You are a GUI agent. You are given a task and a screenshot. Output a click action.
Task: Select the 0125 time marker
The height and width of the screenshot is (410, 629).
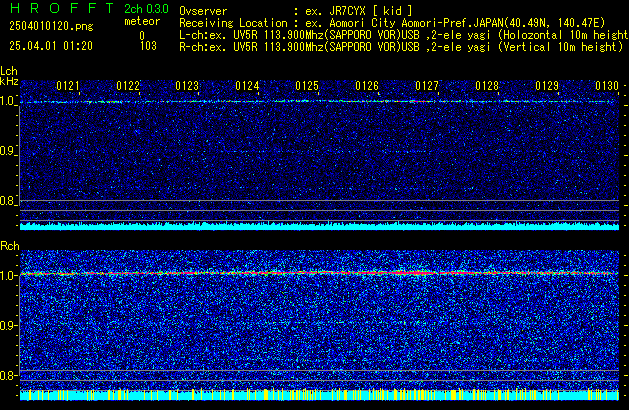pos(307,86)
